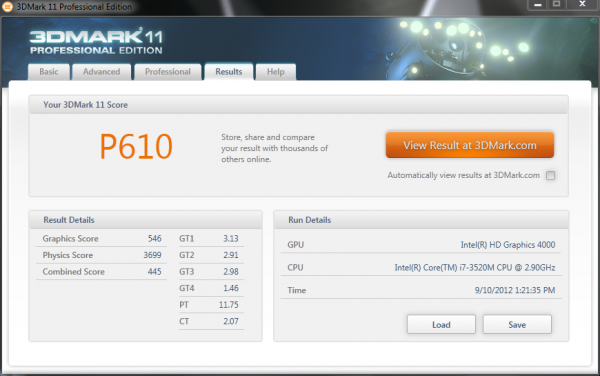
Task: Click the PT value 11.75
Action: coord(228,305)
